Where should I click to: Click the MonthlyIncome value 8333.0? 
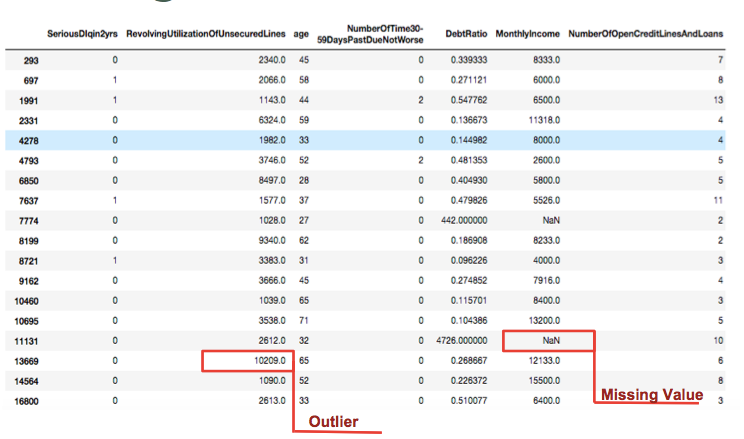click(546, 60)
